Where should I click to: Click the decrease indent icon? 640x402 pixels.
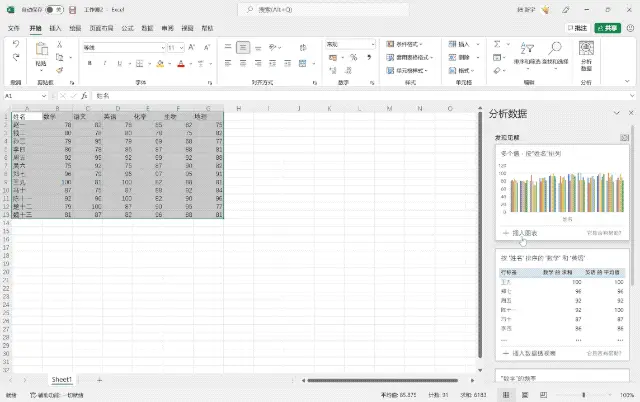(x=273, y=63)
